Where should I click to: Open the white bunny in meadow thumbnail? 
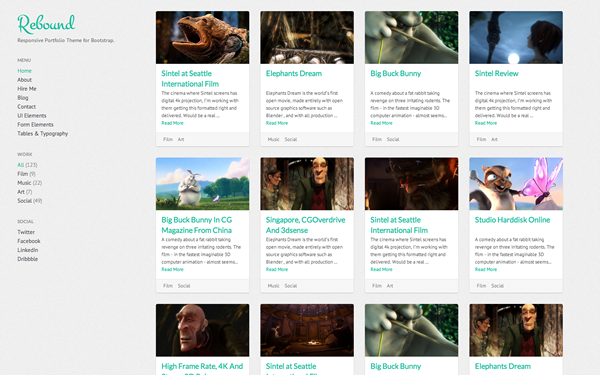(x=202, y=184)
